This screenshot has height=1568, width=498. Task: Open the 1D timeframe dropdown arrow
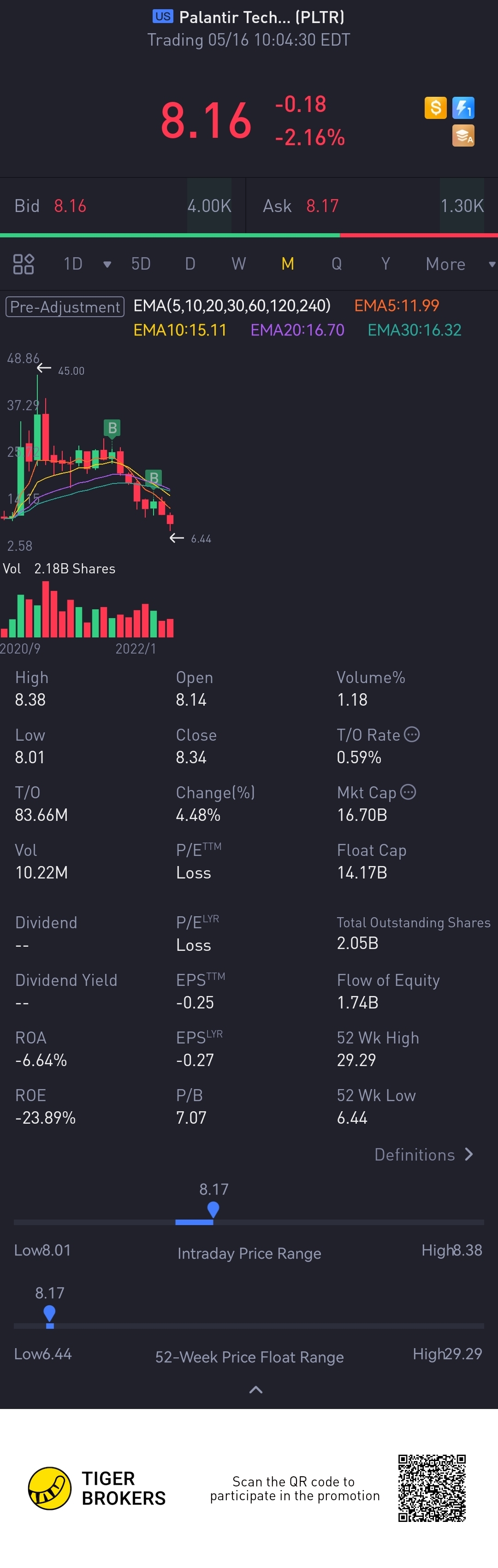coord(107,264)
